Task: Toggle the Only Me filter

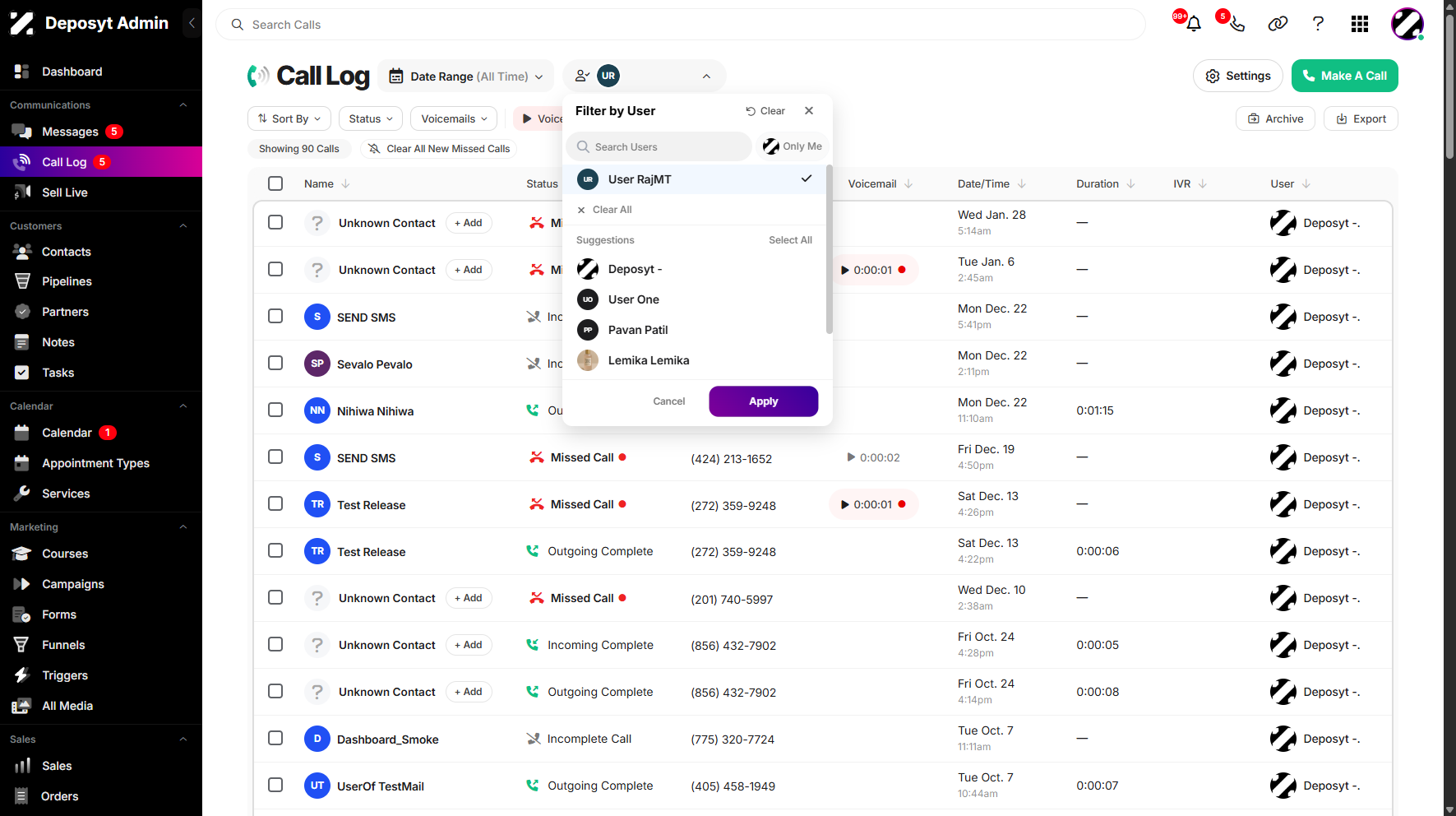Action: tap(793, 146)
